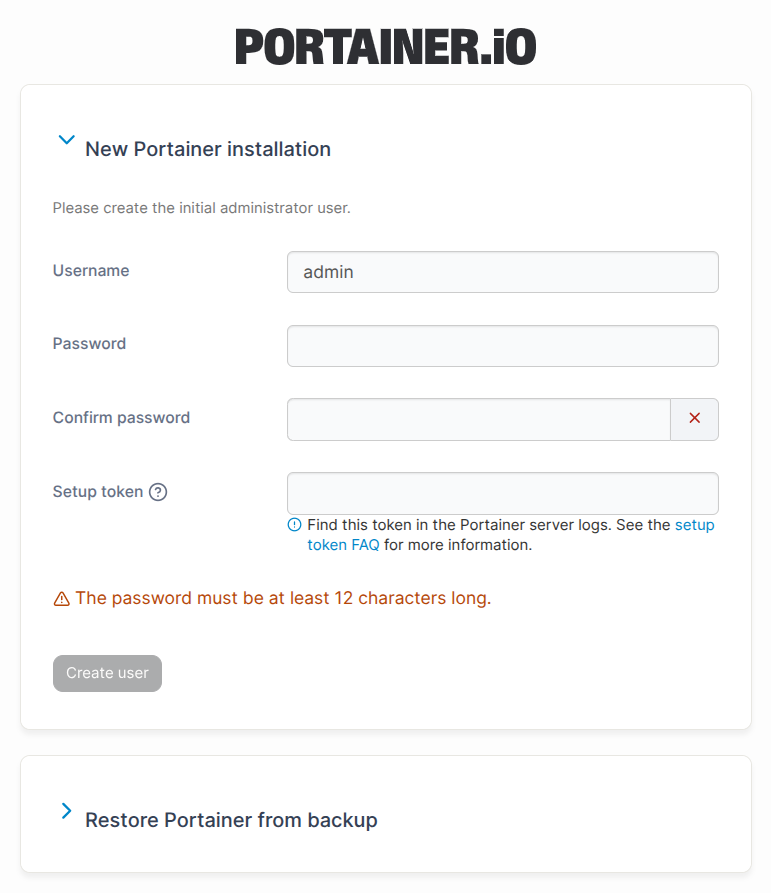Click the Password label
This screenshot has width=771, height=893.
click(89, 344)
